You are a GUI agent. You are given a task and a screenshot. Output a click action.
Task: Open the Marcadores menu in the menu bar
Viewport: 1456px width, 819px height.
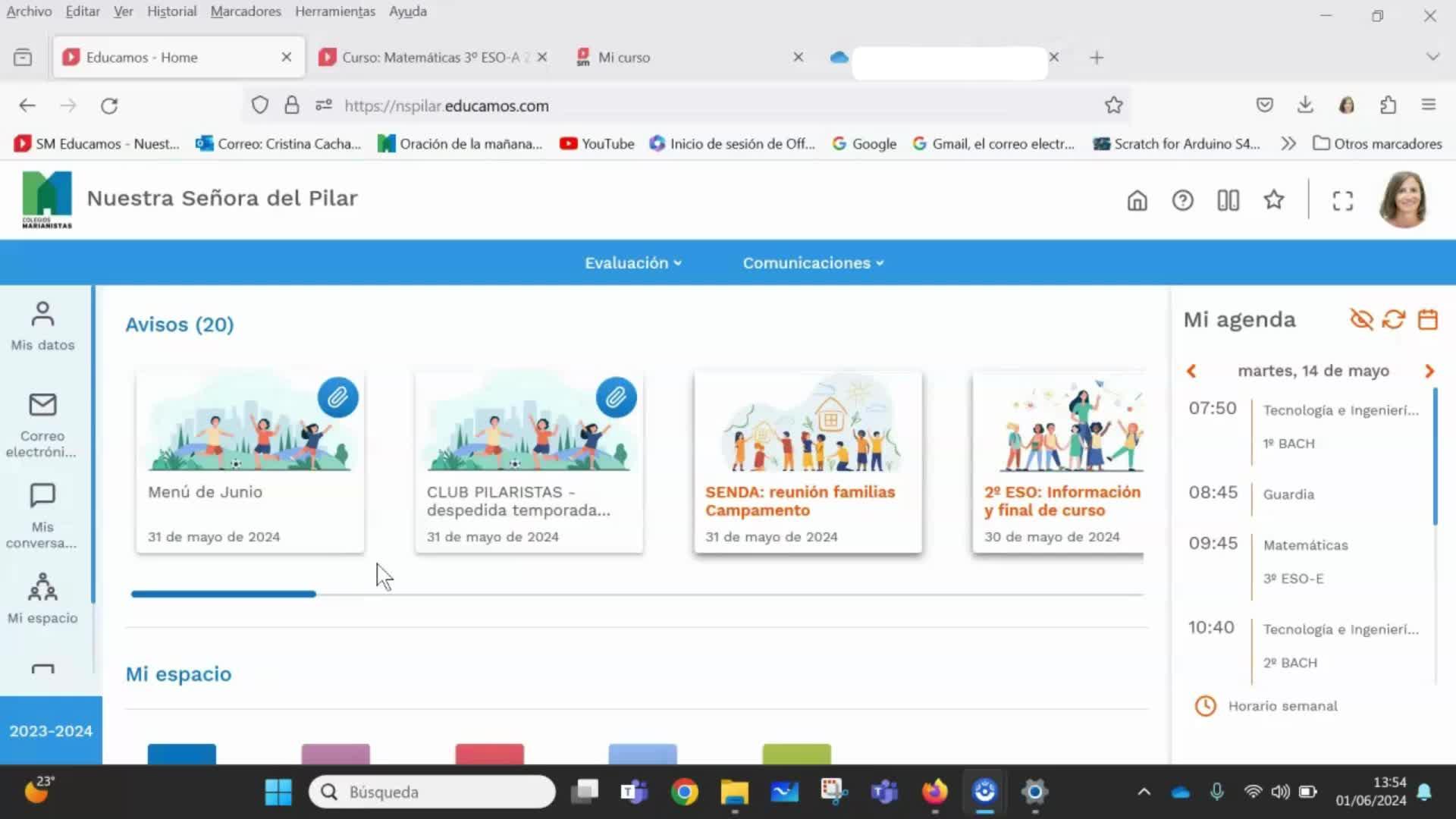245,11
